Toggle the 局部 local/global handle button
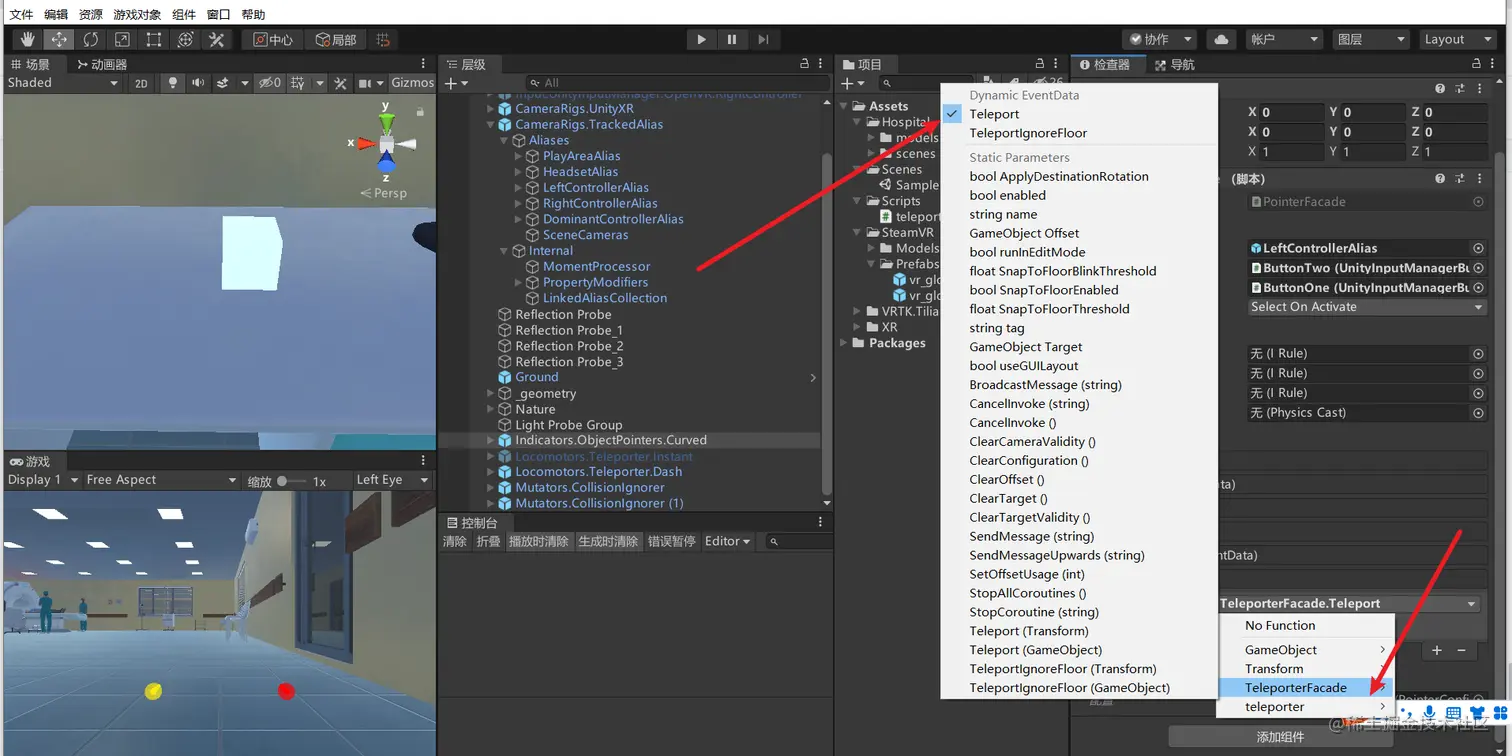 [335, 39]
